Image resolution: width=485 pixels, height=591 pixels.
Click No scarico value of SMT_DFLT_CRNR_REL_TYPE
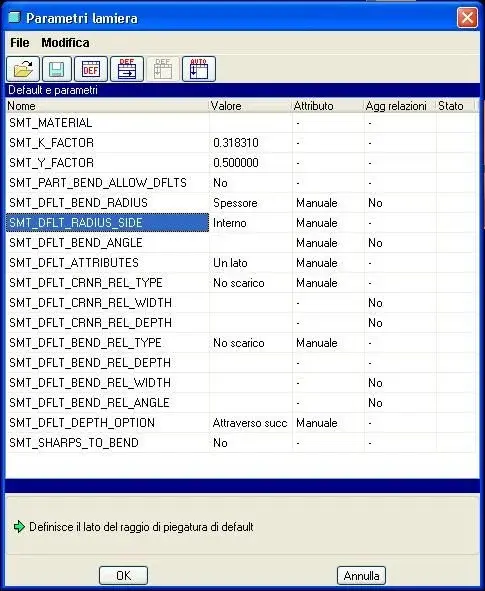coord(239,283)
